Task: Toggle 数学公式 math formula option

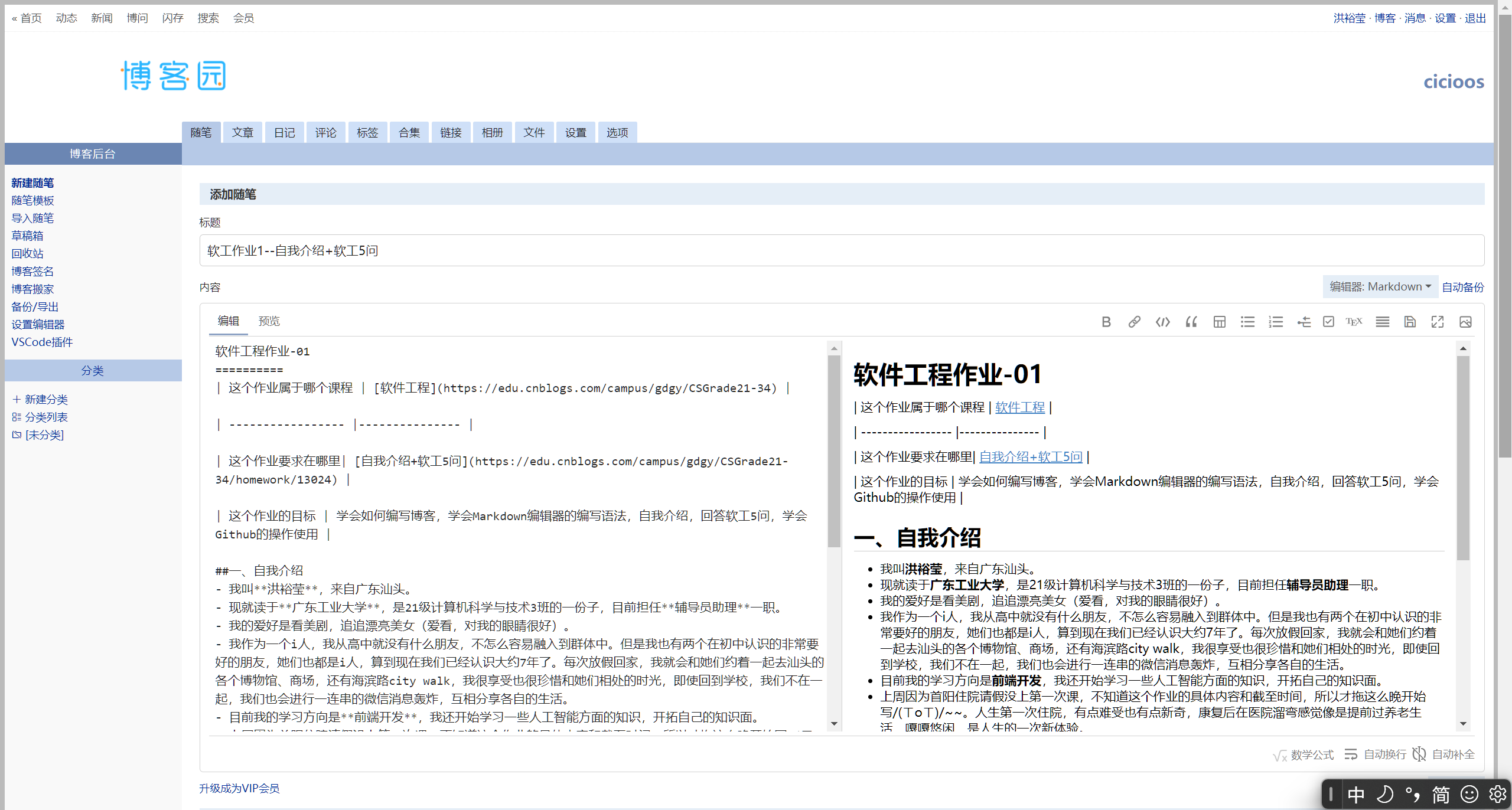Action: 1304,755
